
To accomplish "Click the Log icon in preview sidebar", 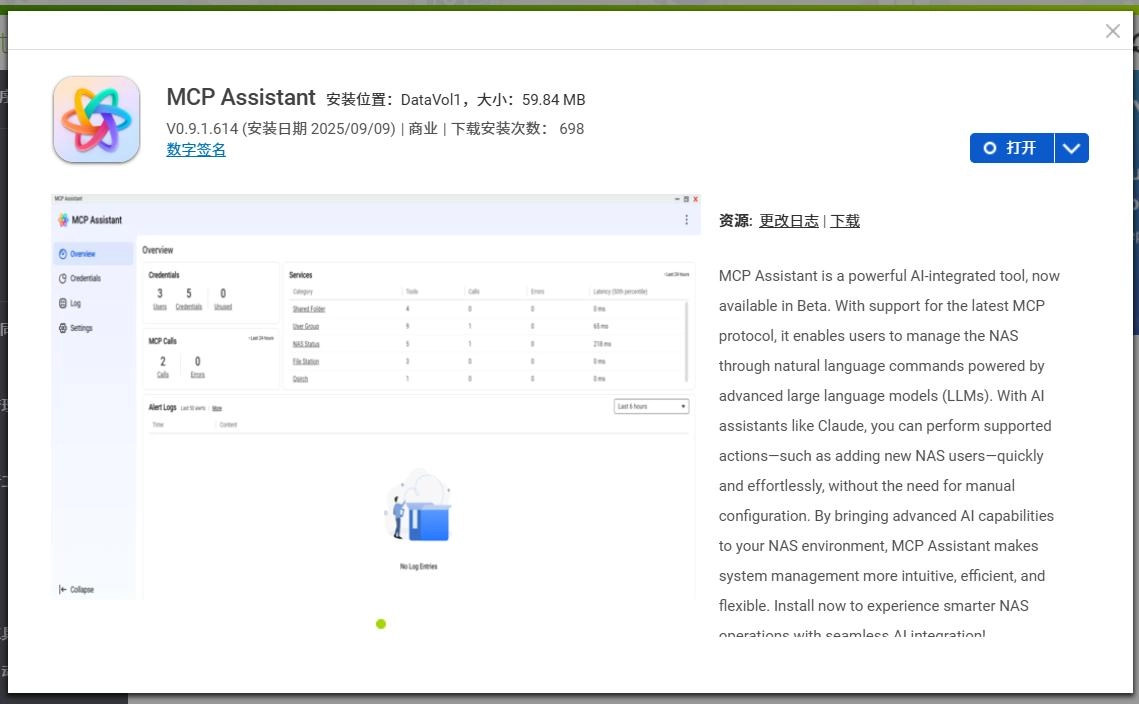I will tap(63, 303).
